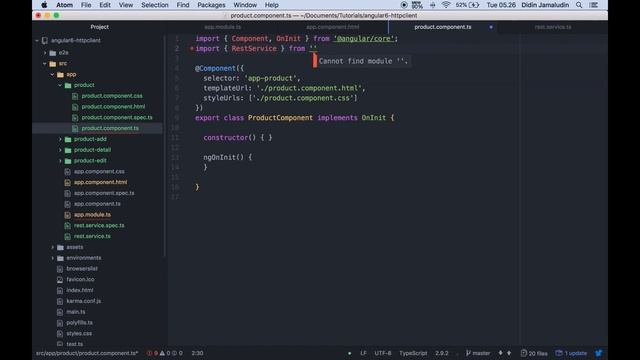Image resolution: width=640 pixels, height=360 pixels.
Task: Click the UTF-8 encoding selector
Action: click(383, 353)
